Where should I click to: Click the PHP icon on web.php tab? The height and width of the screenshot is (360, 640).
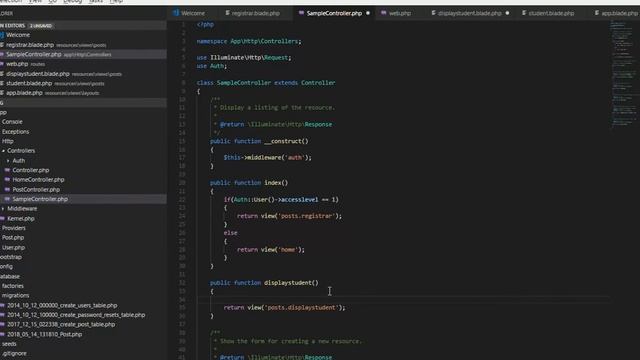click(384, 13)
